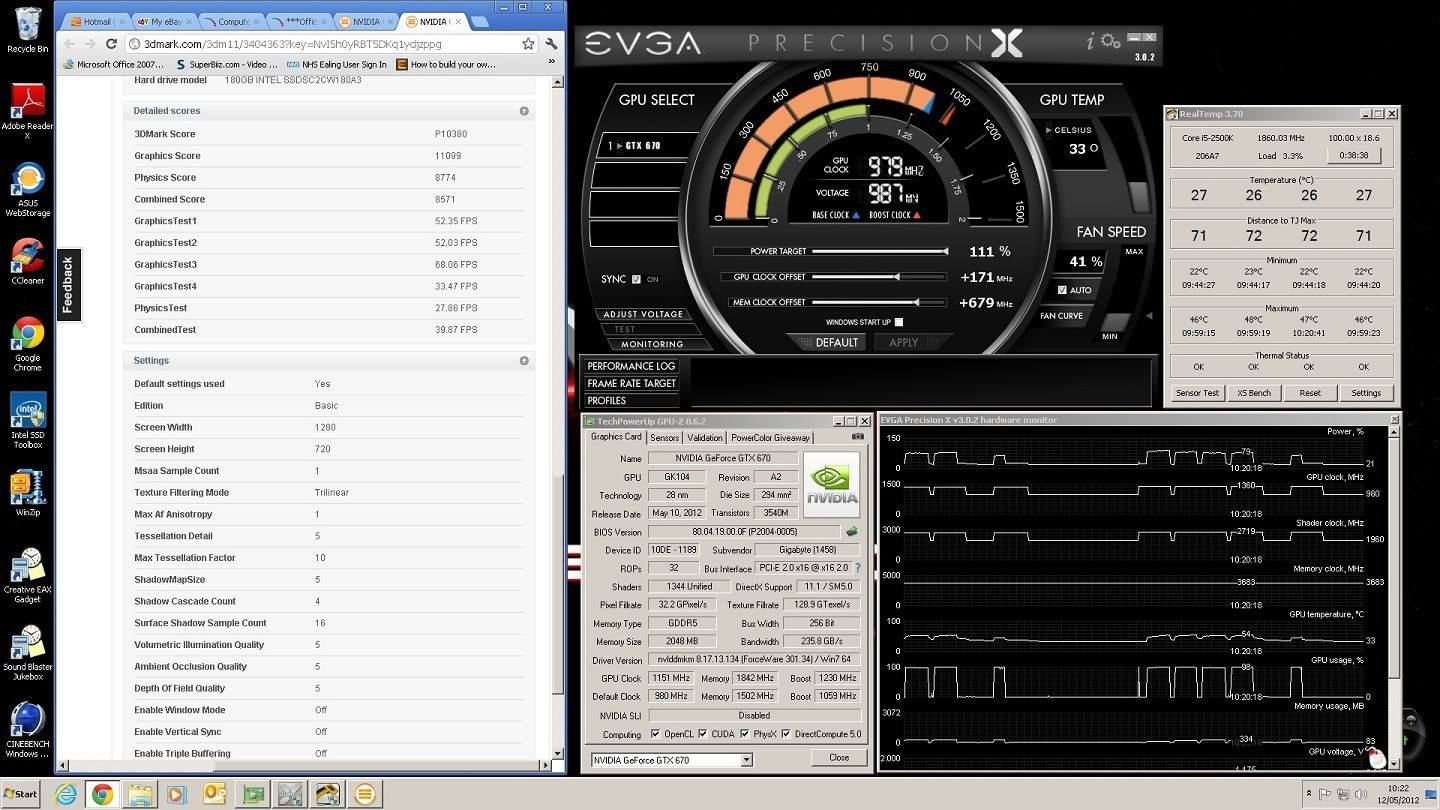This screenshot has height=810, width=1440.
Task: Enable Windows Start Up checkbox
Action: pyautogui.click(x=898, y=322)
